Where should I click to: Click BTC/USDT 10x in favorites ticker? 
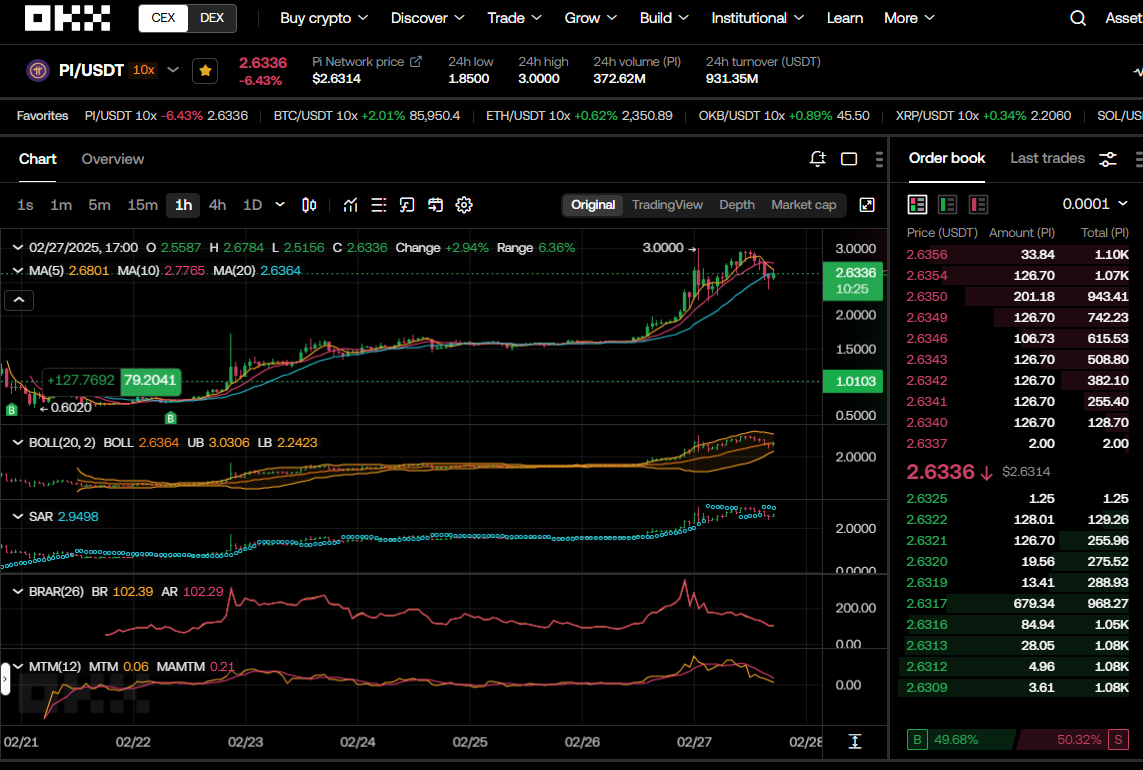367,116
